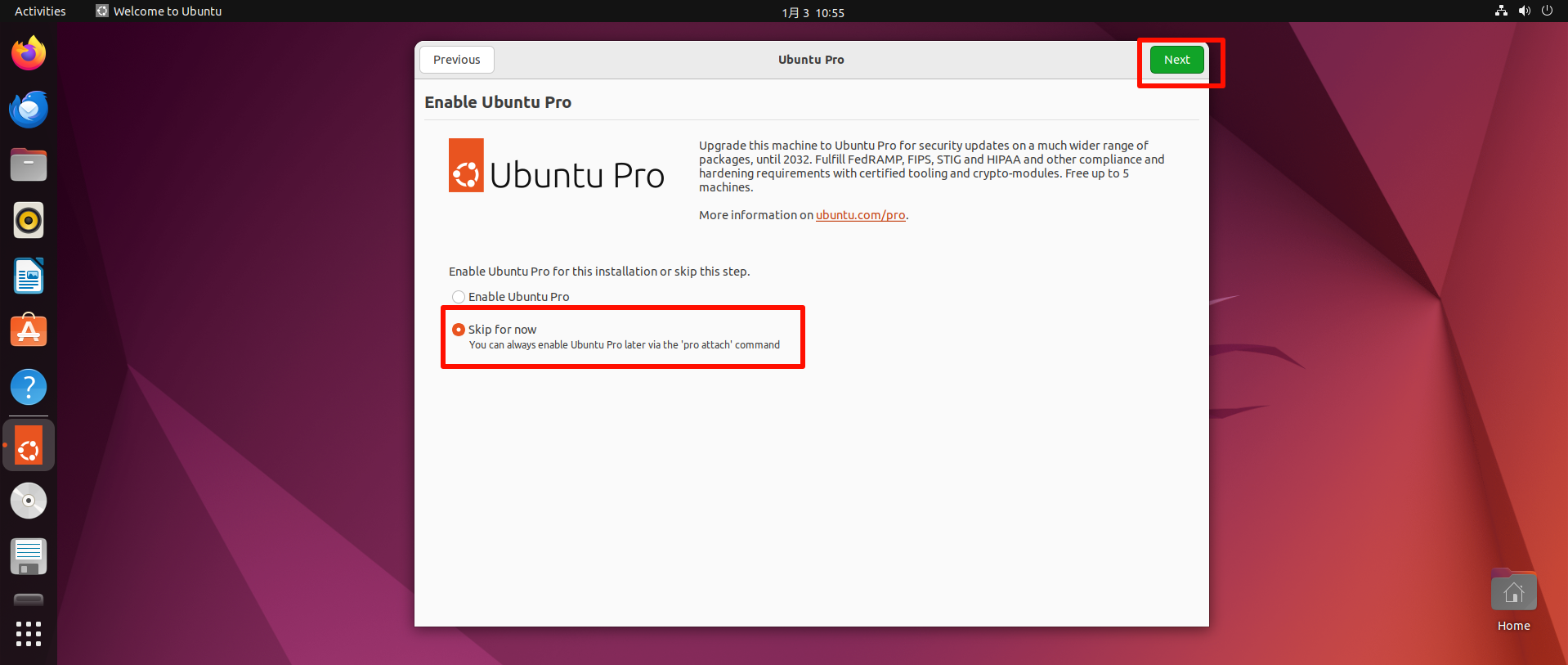The image size is (1568, 665).
Task: Open the power menu icon
Action: click(1547, 11)
